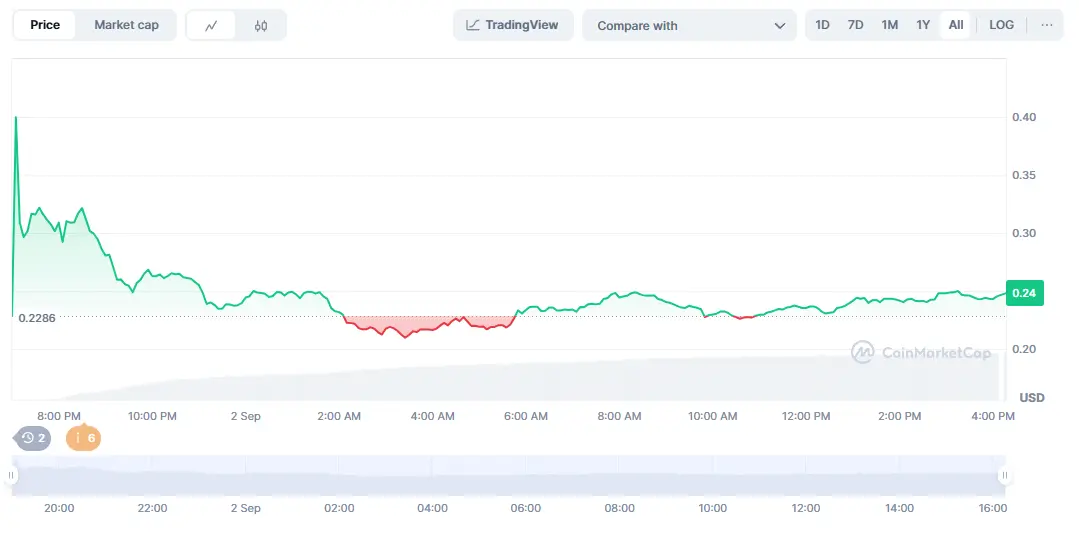Set time range to 1Y

click(923, 25)
